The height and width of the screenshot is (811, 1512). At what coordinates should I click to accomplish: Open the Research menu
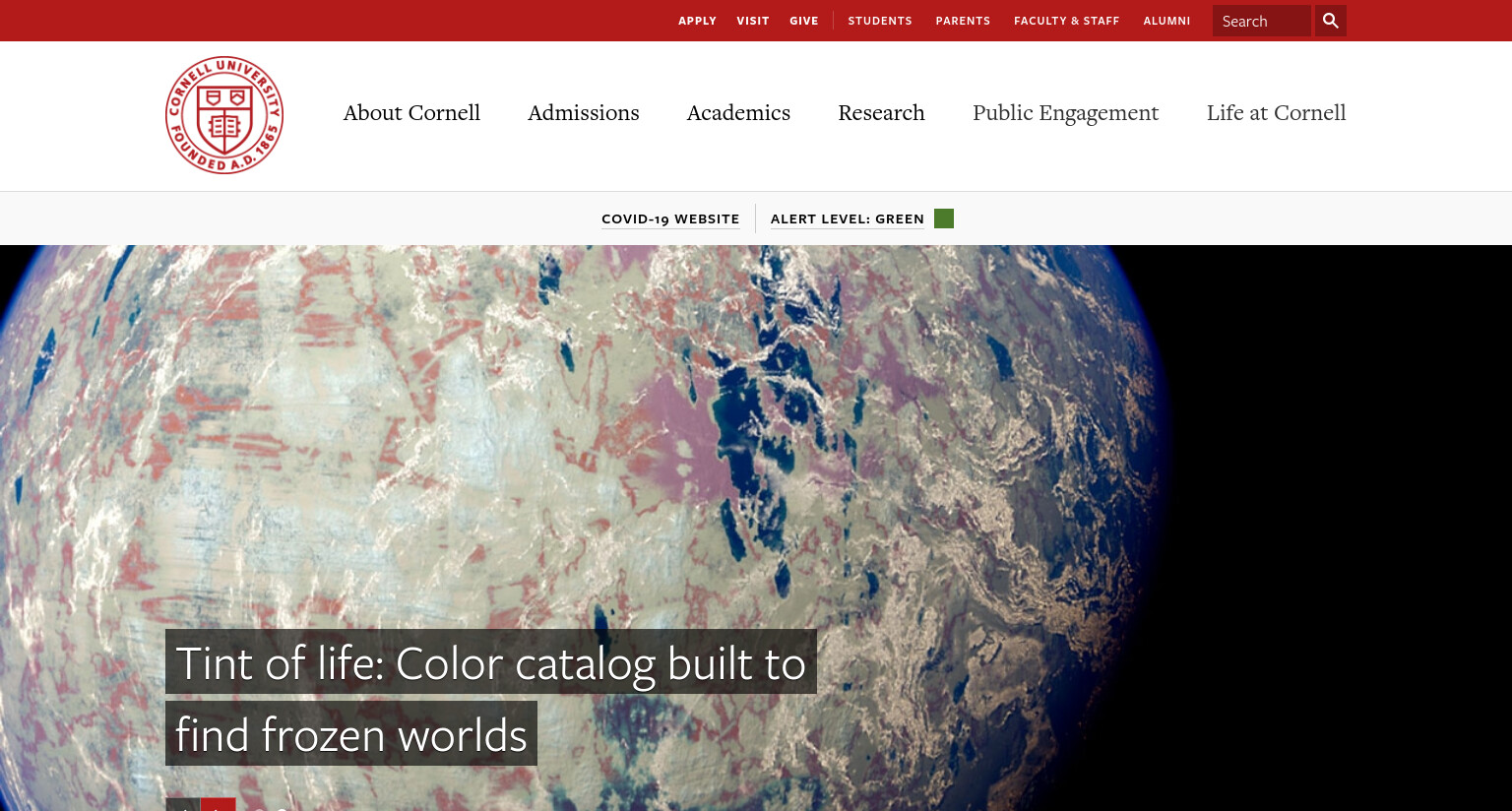coord(881,113)
